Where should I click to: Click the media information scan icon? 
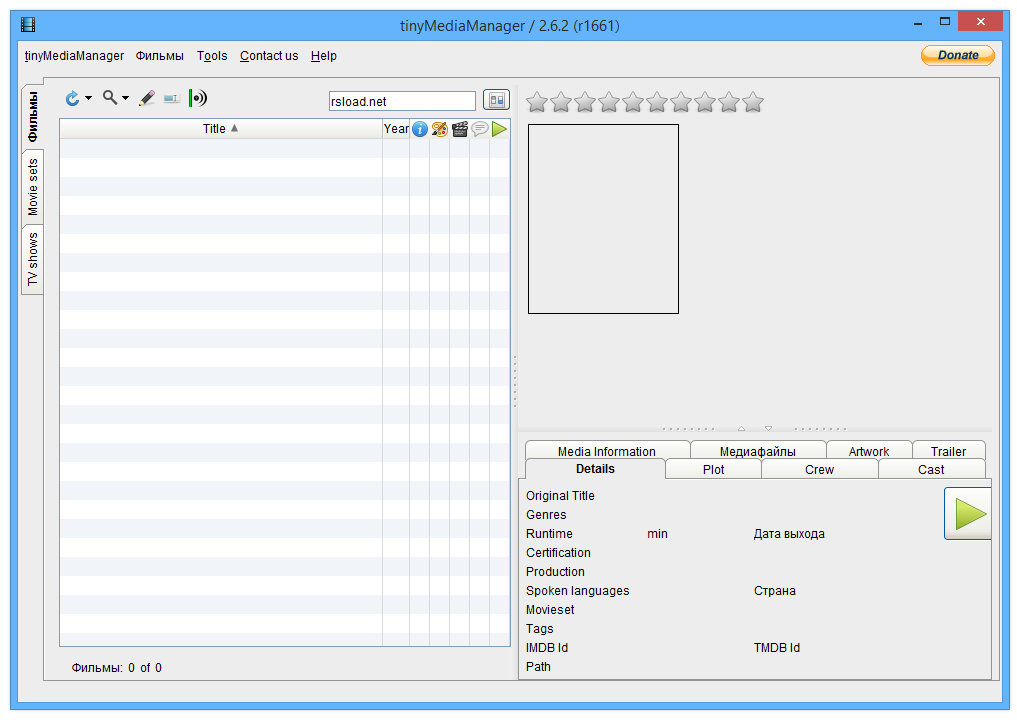coord(198,99)
